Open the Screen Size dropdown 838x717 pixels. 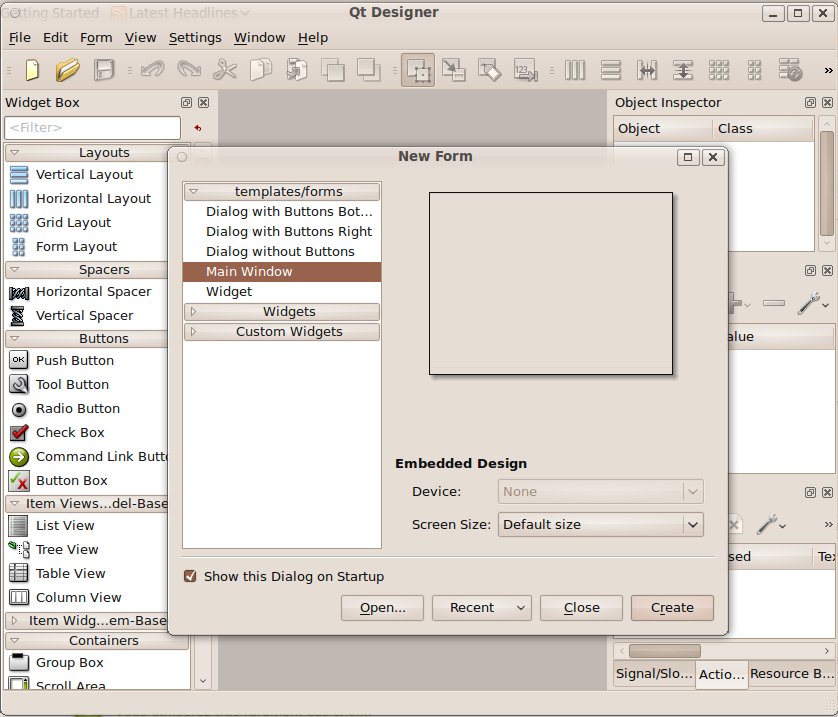601,524
